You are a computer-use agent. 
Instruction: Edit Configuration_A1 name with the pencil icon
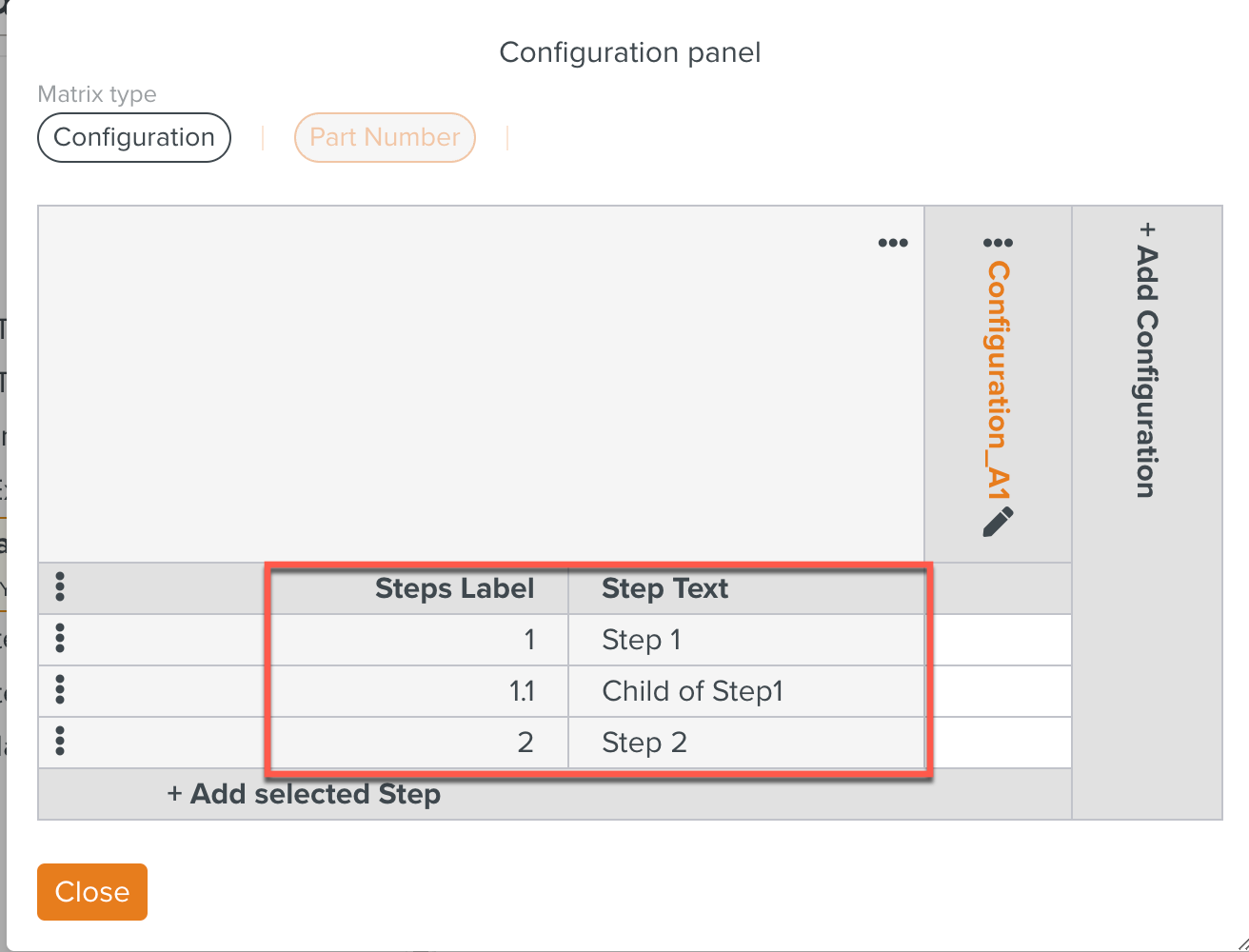(998, 522)
